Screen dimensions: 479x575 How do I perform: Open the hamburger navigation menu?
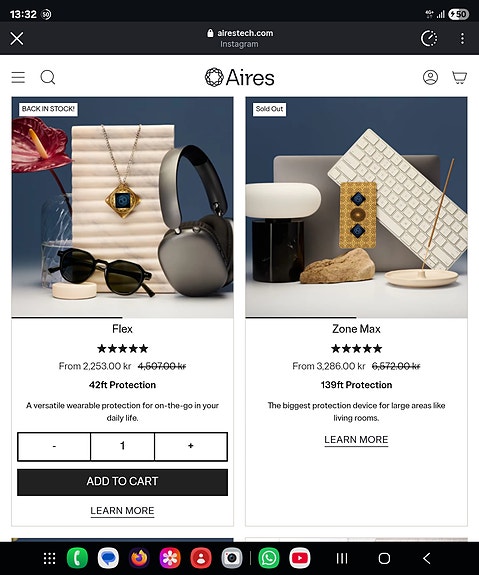(x=18, y=77)
